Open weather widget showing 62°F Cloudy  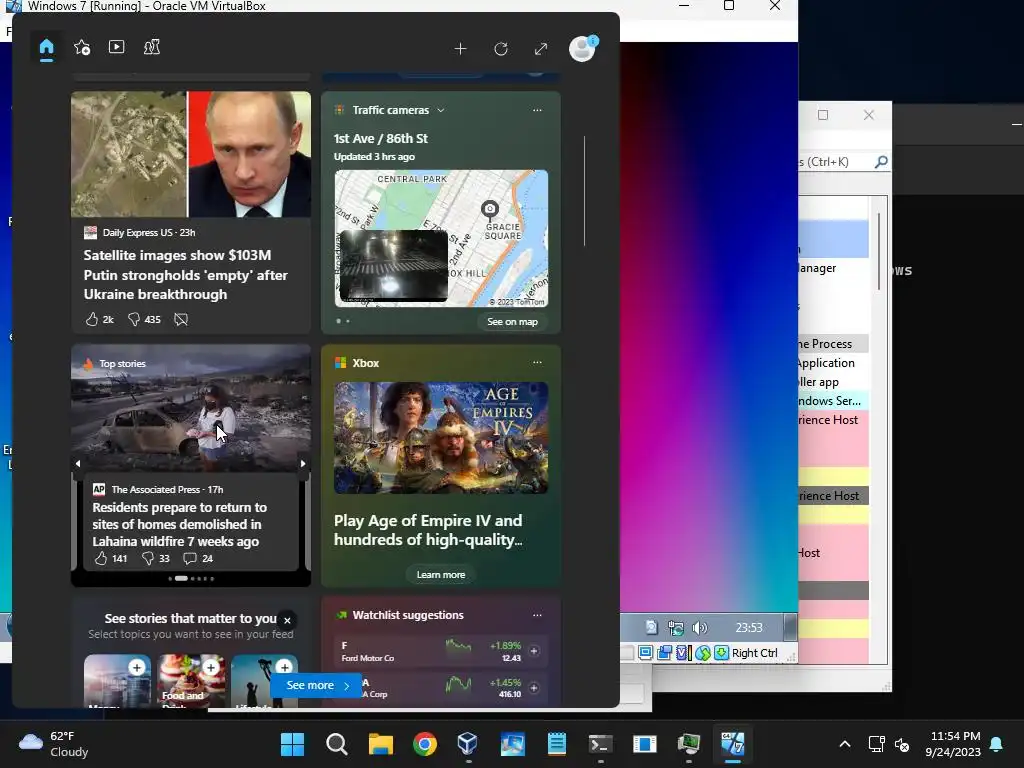tap(54, 744)
